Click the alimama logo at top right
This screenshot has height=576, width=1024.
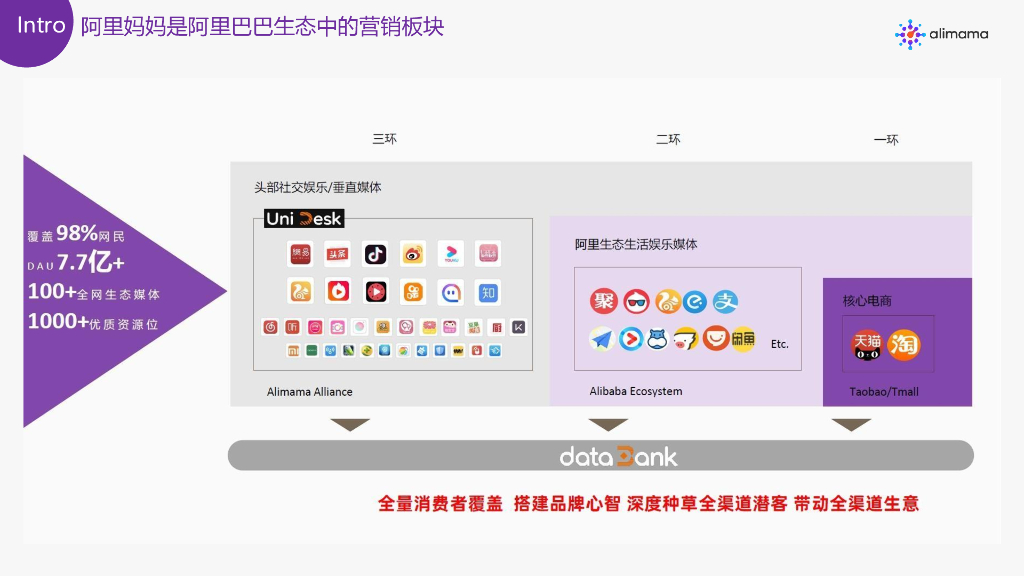tap(942, 34)
